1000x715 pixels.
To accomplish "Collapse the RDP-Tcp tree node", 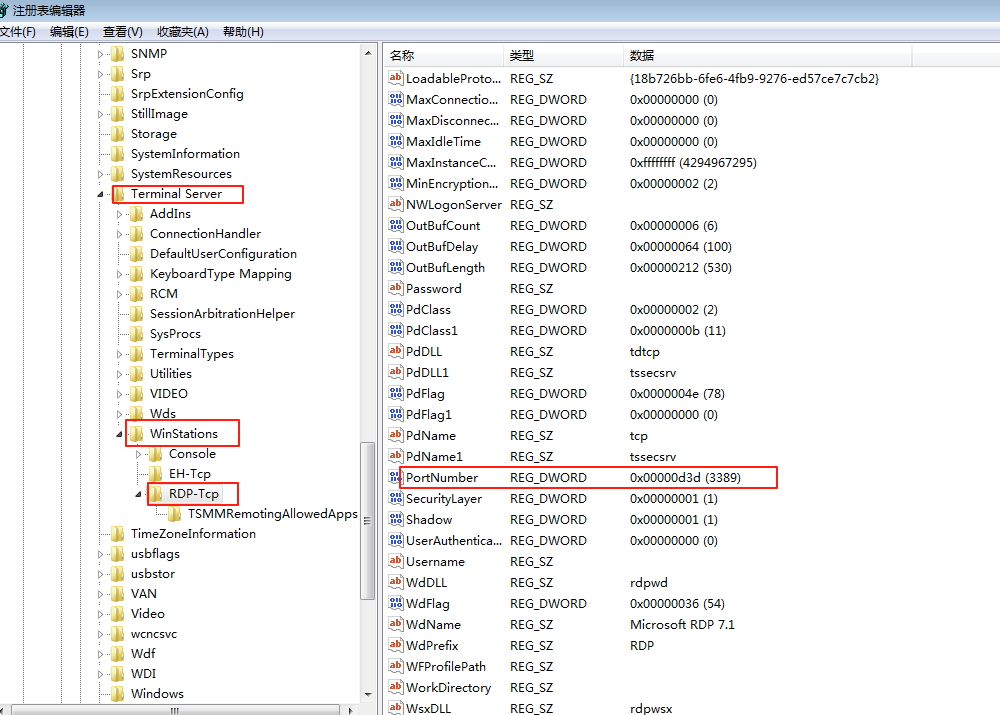I will 139,494.
